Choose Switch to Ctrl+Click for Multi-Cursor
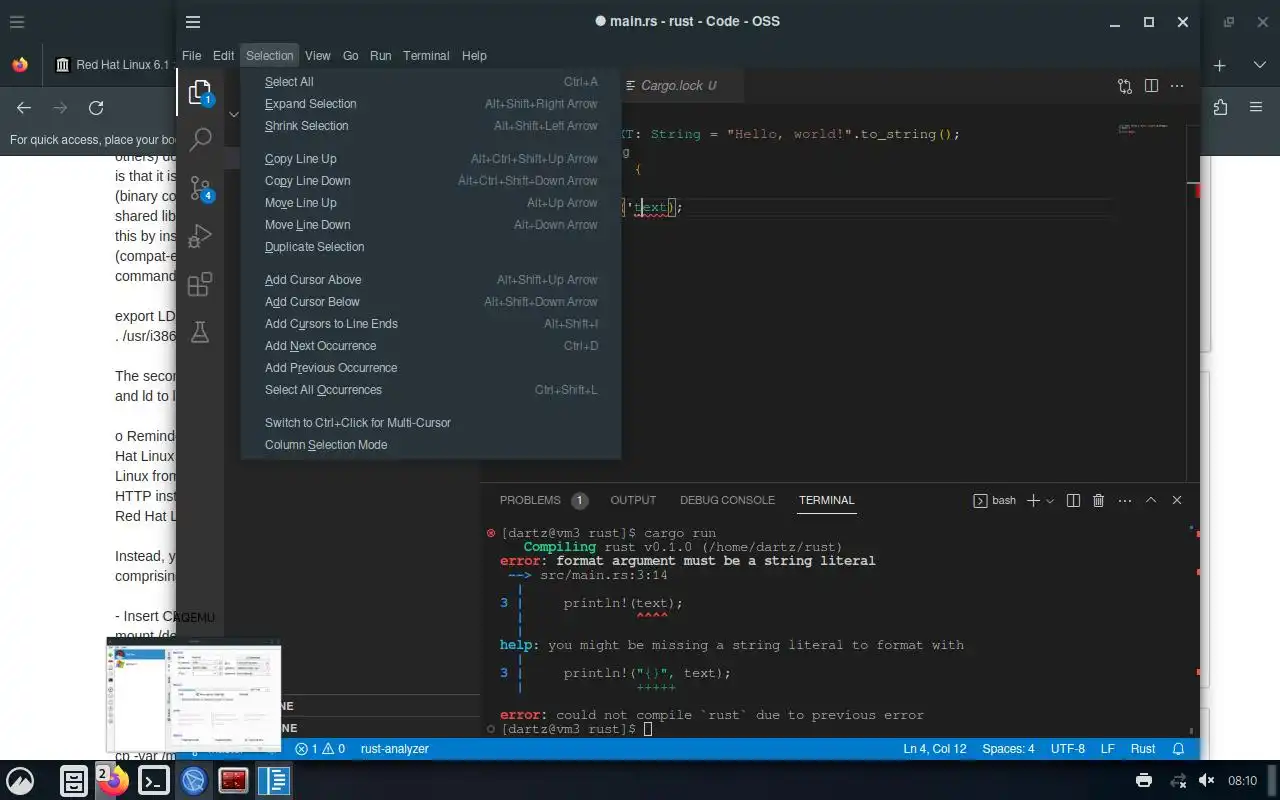This screenshot has width=1280, height=800. pyautogui.click(x=431, y=423)
